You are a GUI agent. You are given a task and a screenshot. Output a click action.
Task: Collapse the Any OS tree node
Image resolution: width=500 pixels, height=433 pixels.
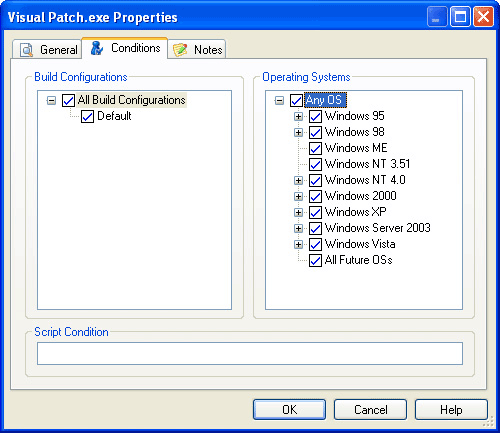279,100
